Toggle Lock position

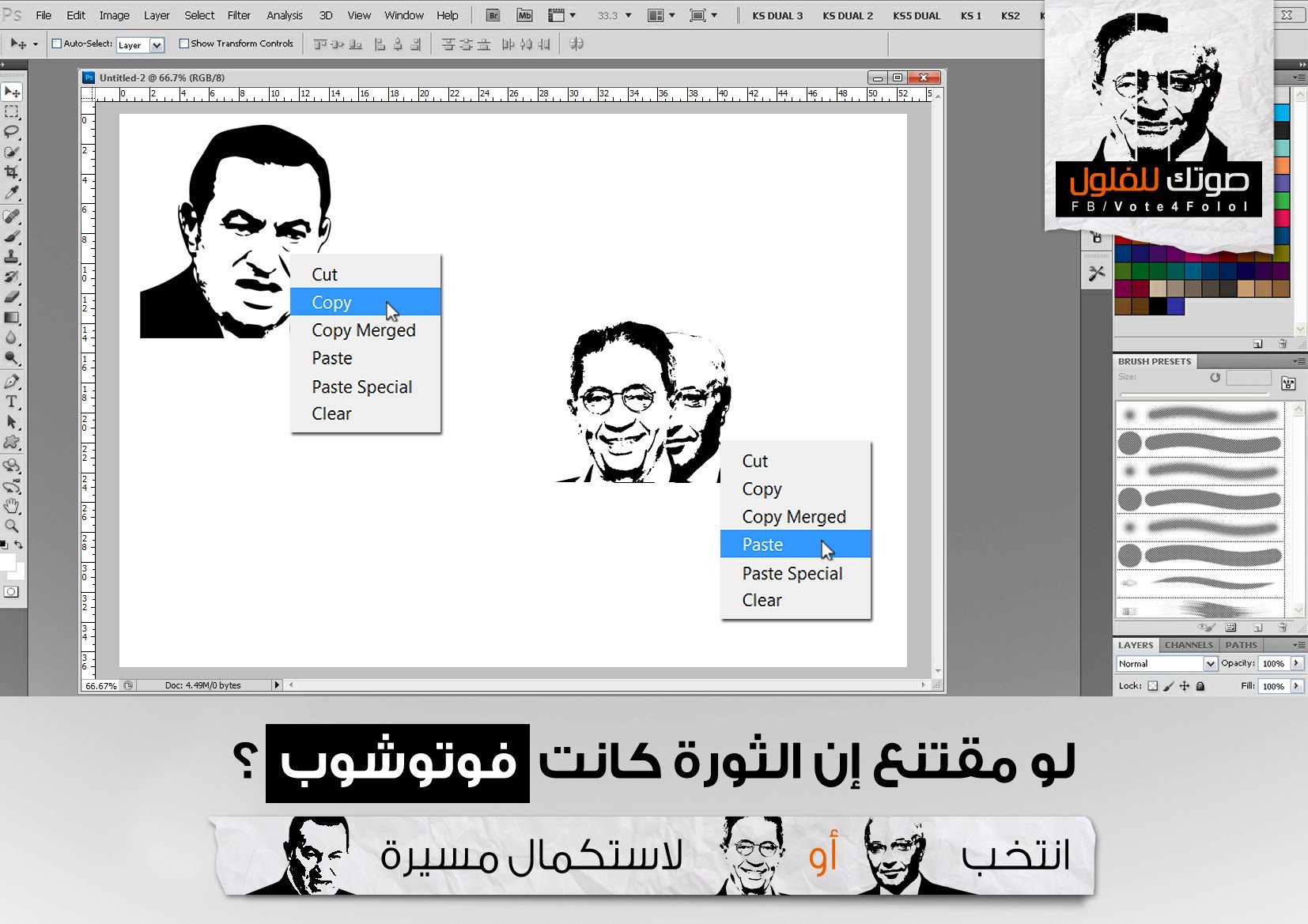coord(1185,686)
